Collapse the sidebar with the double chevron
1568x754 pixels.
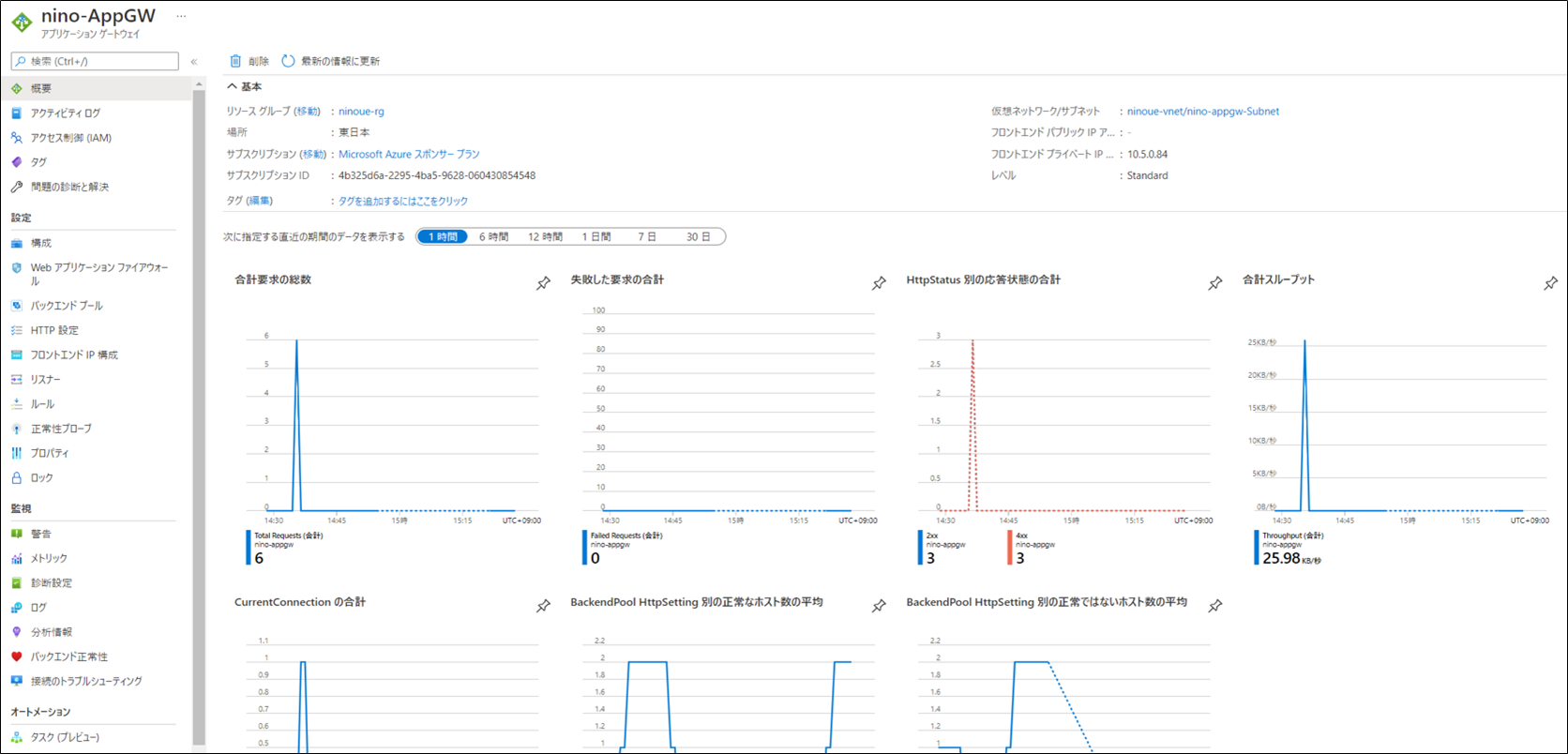click(x=194, y=62)
